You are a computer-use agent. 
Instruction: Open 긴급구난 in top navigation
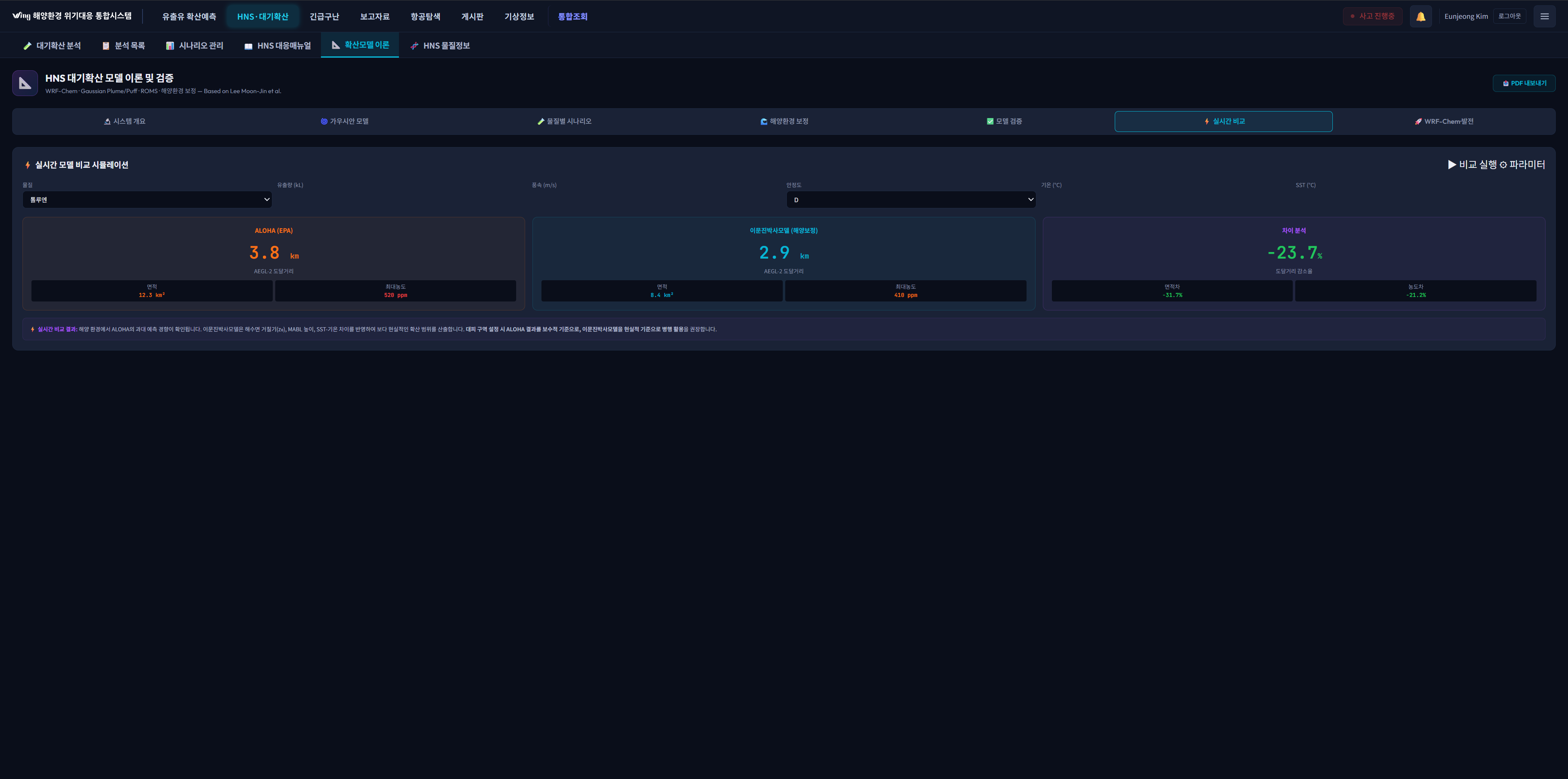pos(324,16)
